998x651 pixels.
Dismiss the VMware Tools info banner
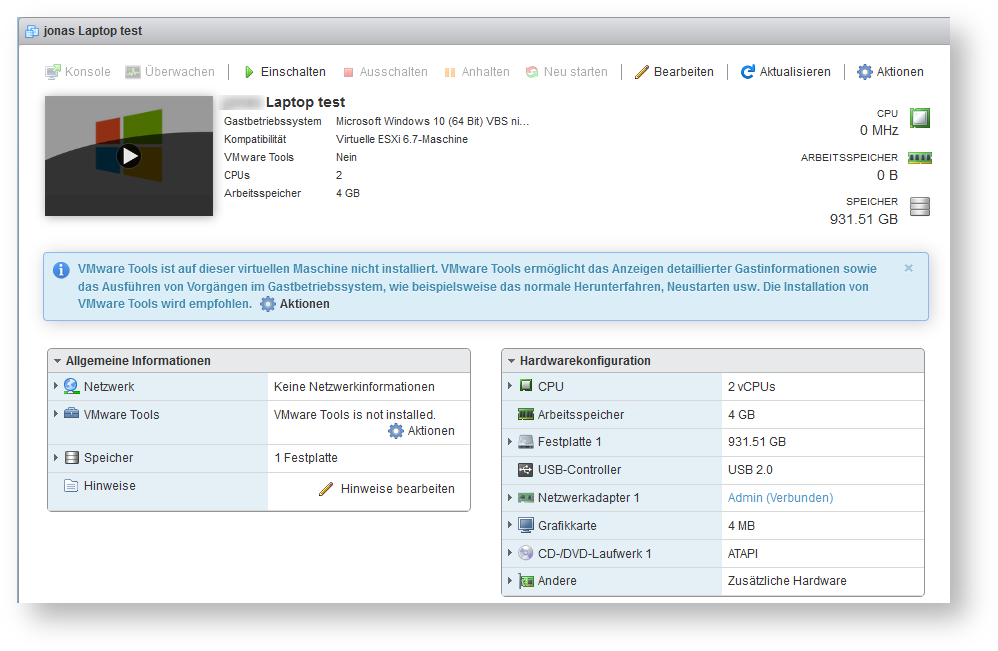[x=908, y=268]
